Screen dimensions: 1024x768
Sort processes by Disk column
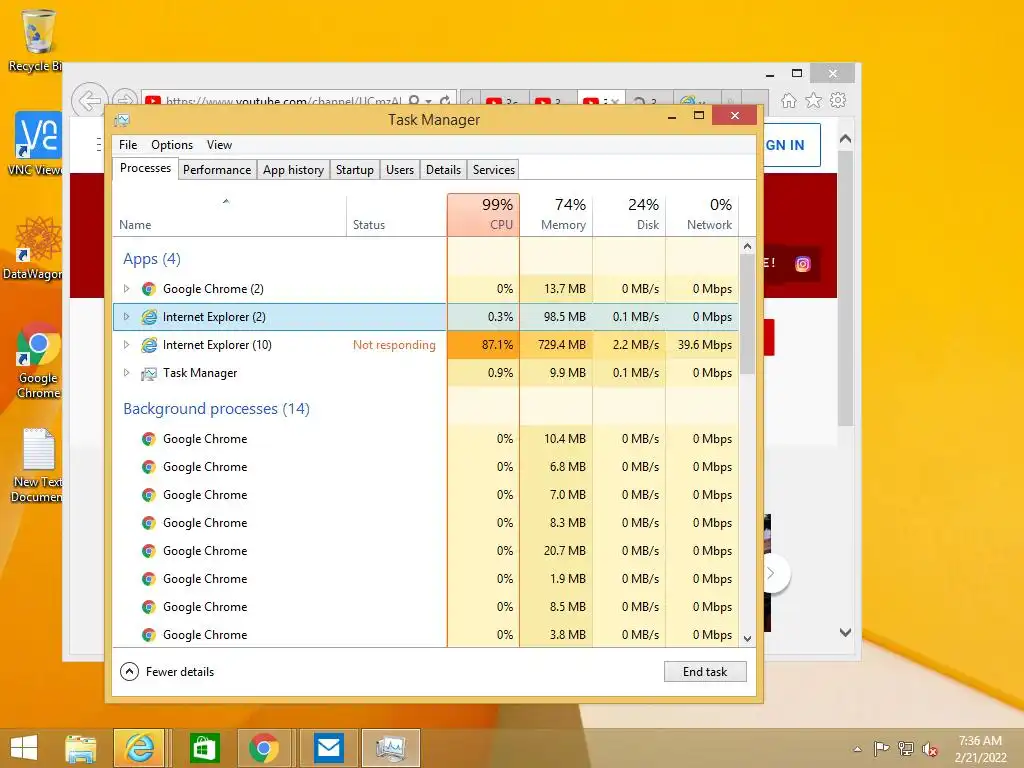630,214
